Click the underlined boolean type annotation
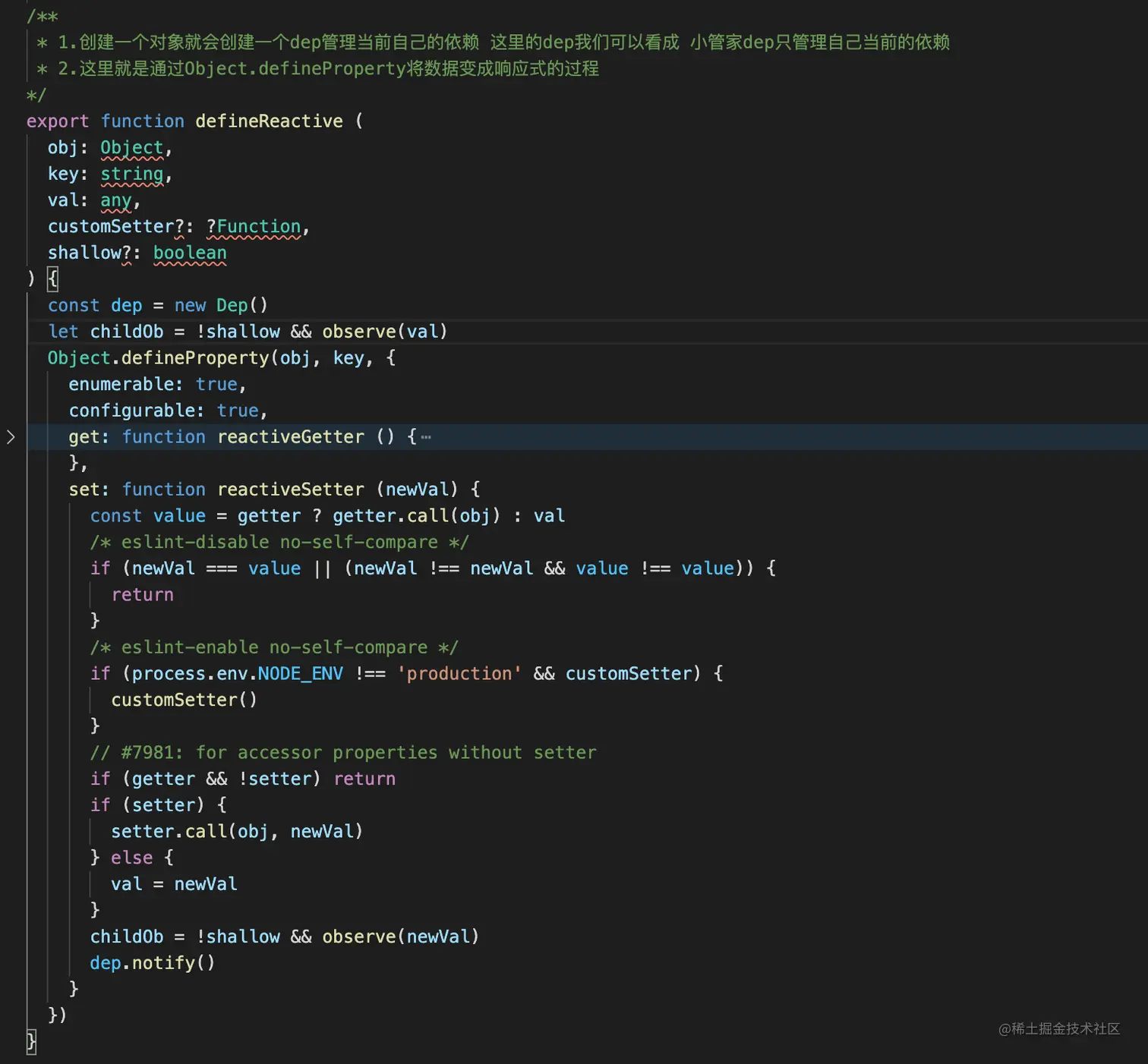The width and height of the screenshot is (1148, 1064). tap(190, 253)
